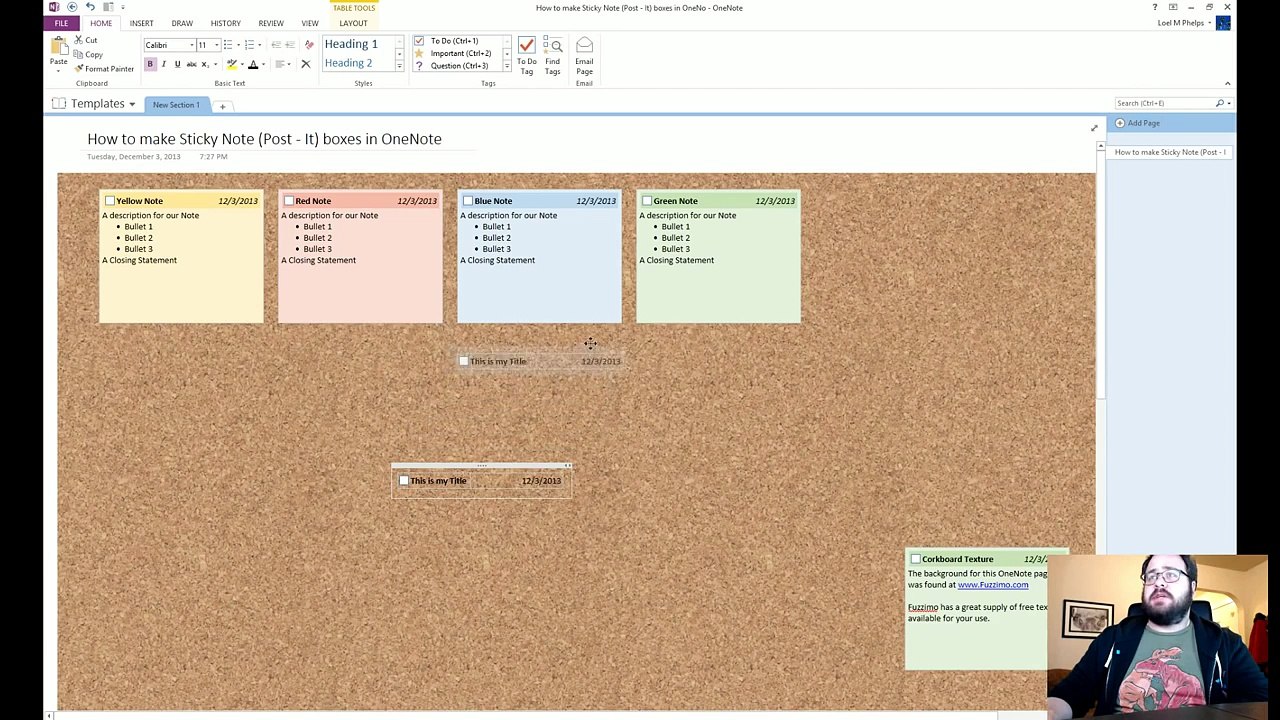
Task: Toggle Underline formatting
Action: pyautogui.click(x=177, y=64)
